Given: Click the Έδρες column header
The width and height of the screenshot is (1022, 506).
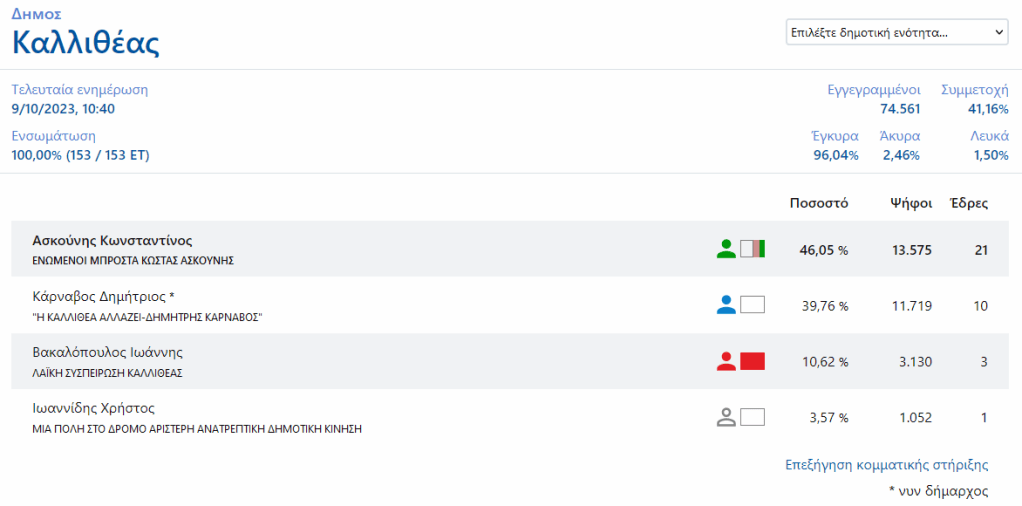Looking at the screenshot, I should [x=968, y=203].
